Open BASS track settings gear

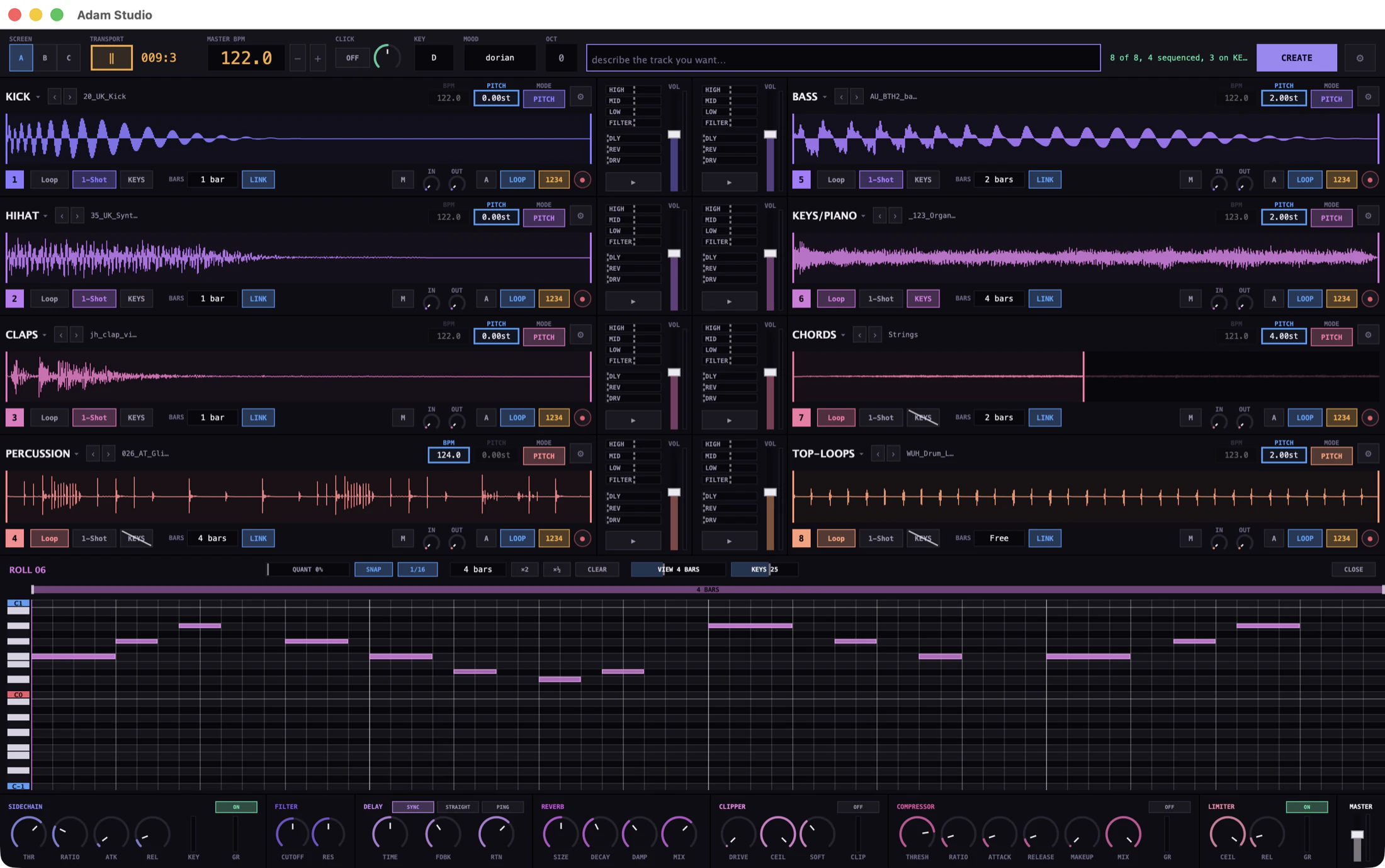tap(1368, 97)
